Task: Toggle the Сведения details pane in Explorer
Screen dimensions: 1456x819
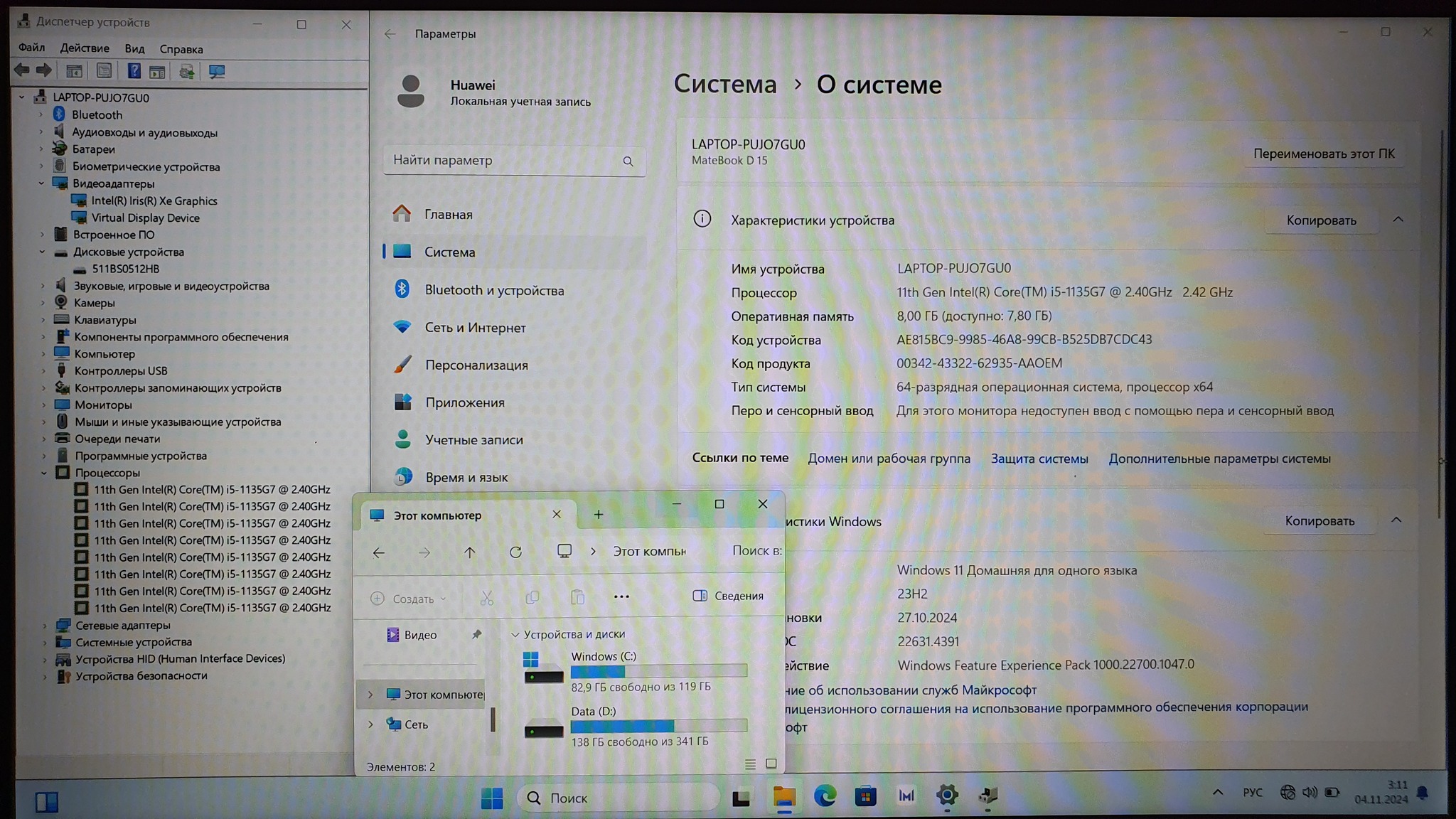Action: coord(728,596)
